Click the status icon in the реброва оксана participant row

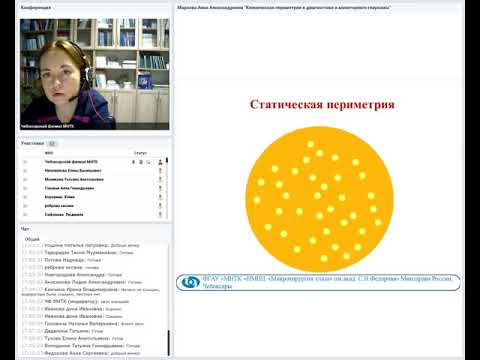[160, 206]
